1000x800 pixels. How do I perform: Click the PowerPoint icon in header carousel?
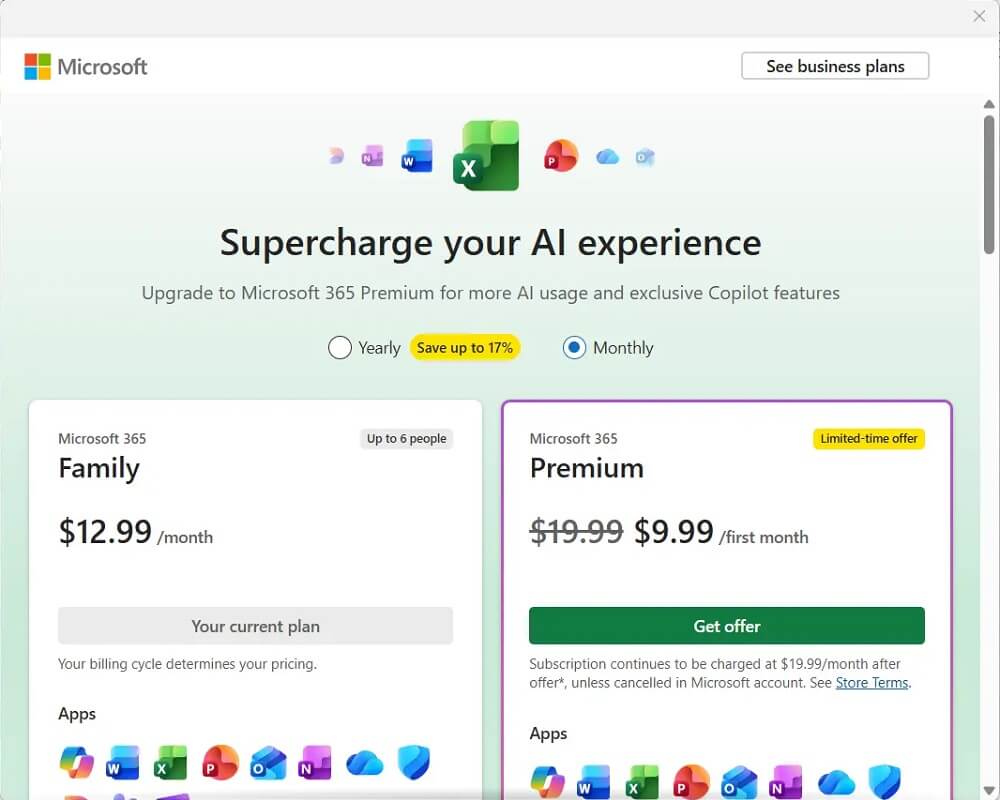[x=561, y=156]
